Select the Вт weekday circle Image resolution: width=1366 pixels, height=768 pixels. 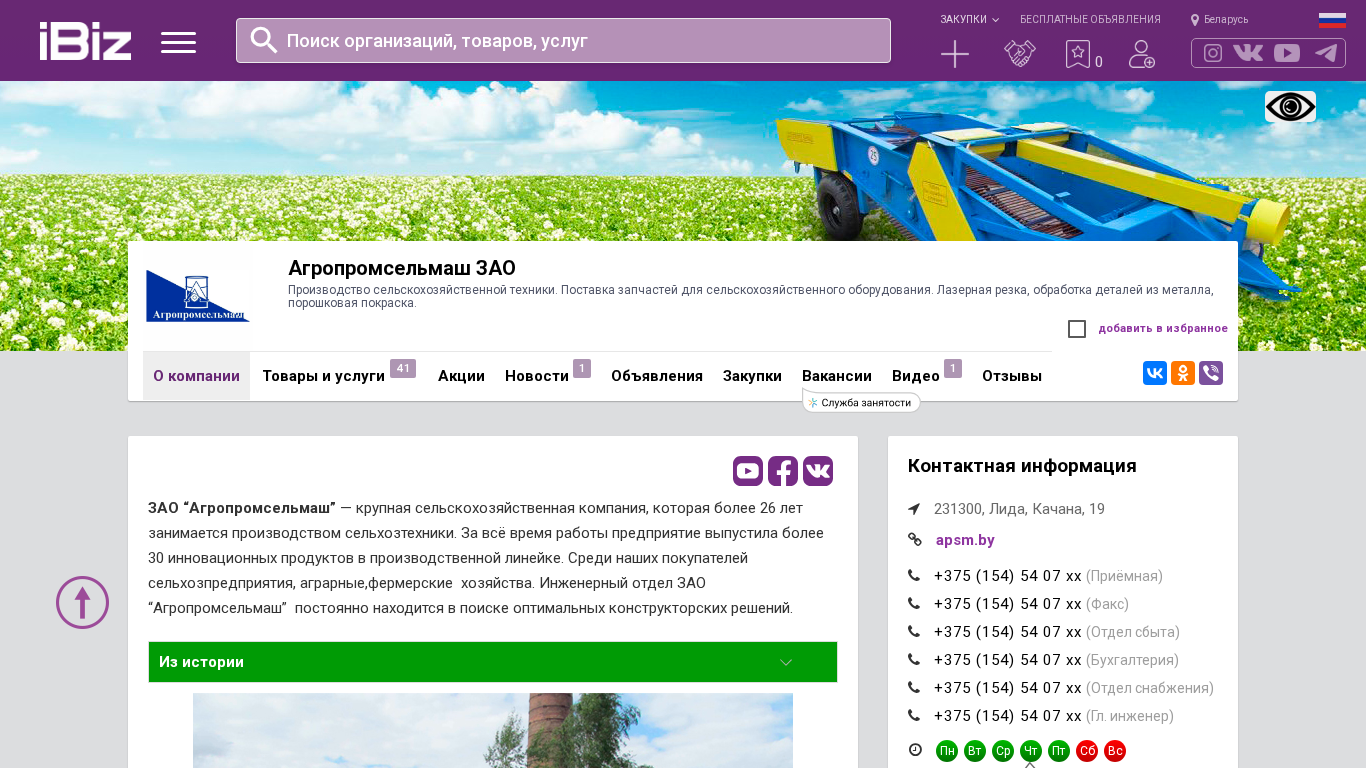pyautogui.click(x=975, y=751)
